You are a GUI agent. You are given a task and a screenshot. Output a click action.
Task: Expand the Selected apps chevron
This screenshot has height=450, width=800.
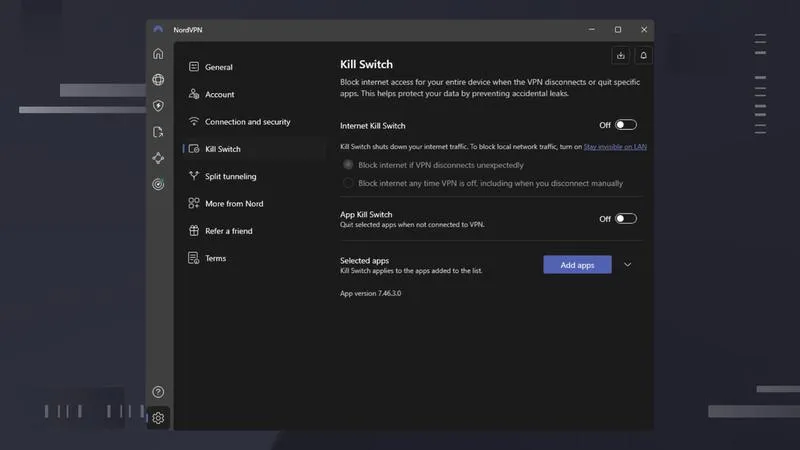pos(628,265)
